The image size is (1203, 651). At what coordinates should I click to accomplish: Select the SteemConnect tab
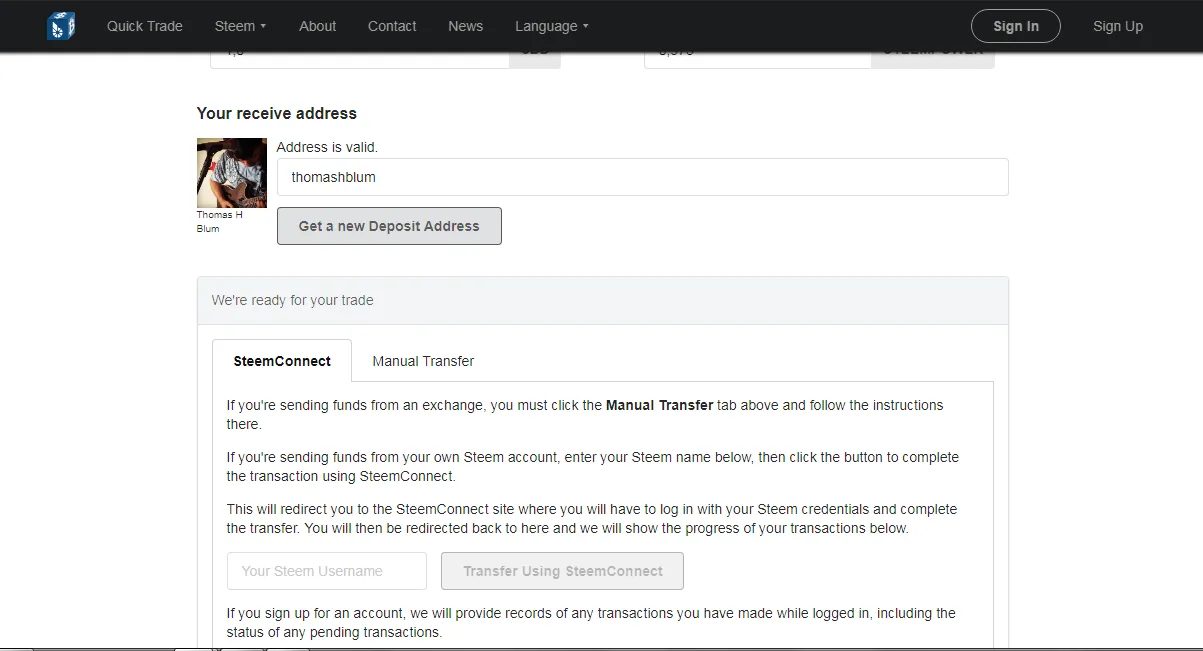[282, 361]
